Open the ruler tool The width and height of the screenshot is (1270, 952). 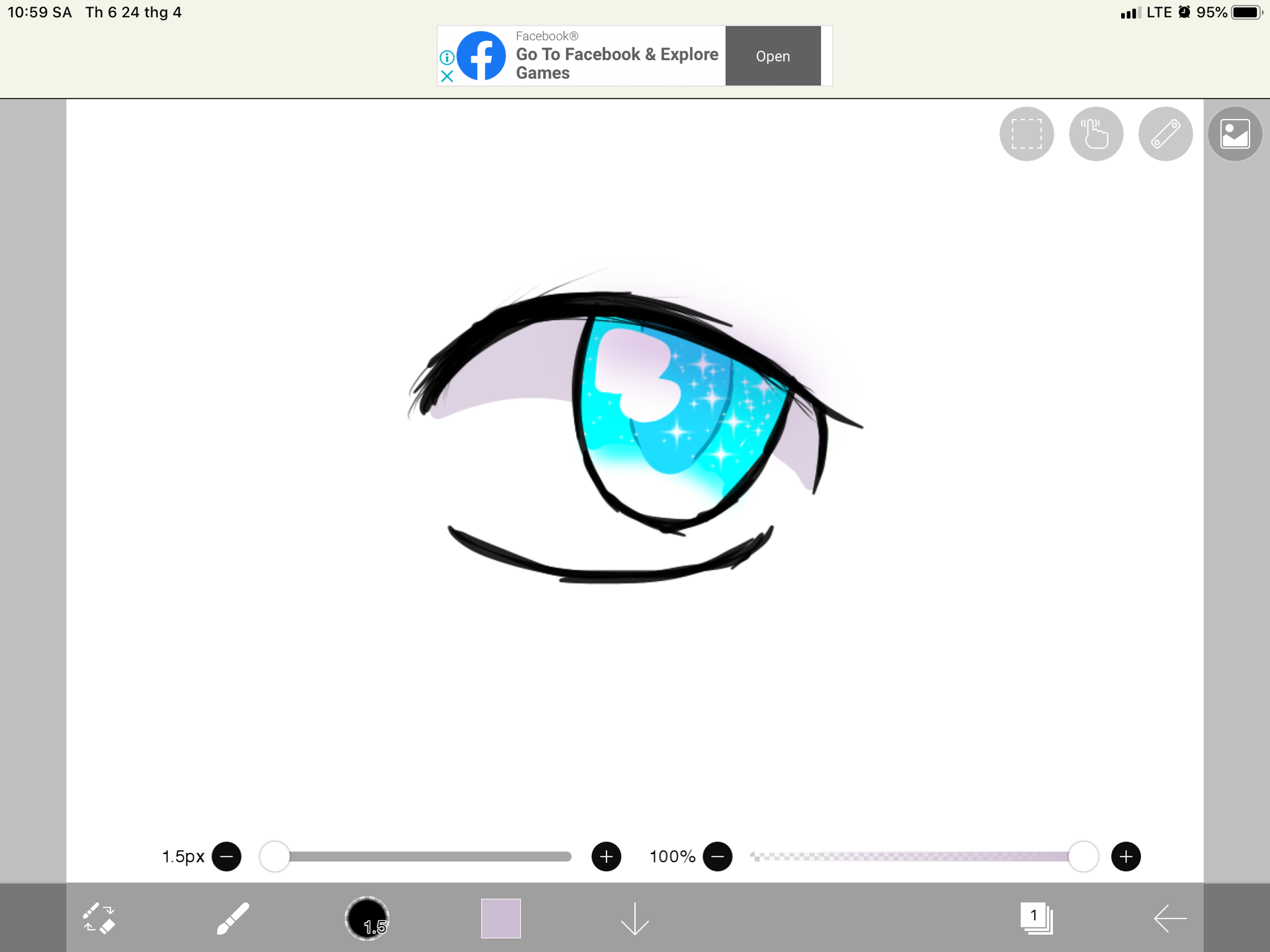1165,134
